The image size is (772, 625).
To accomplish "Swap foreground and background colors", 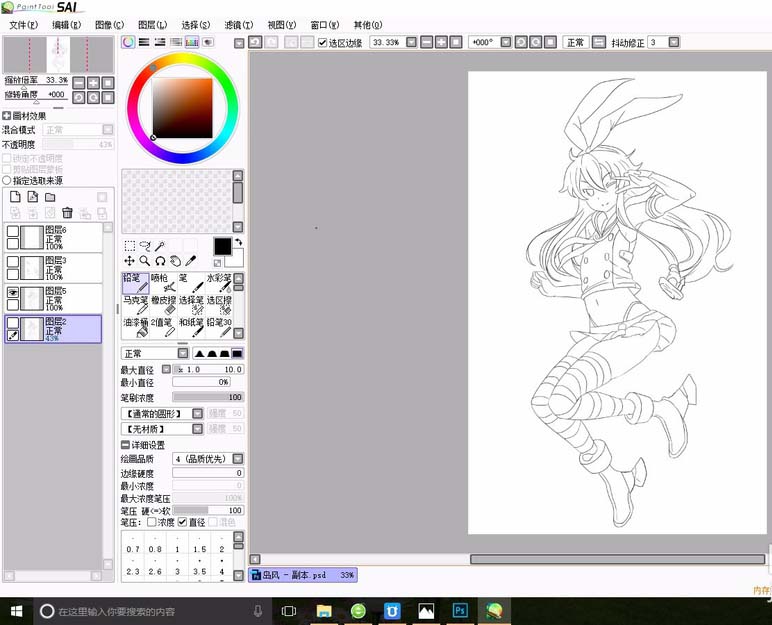I will pos(239,242).
